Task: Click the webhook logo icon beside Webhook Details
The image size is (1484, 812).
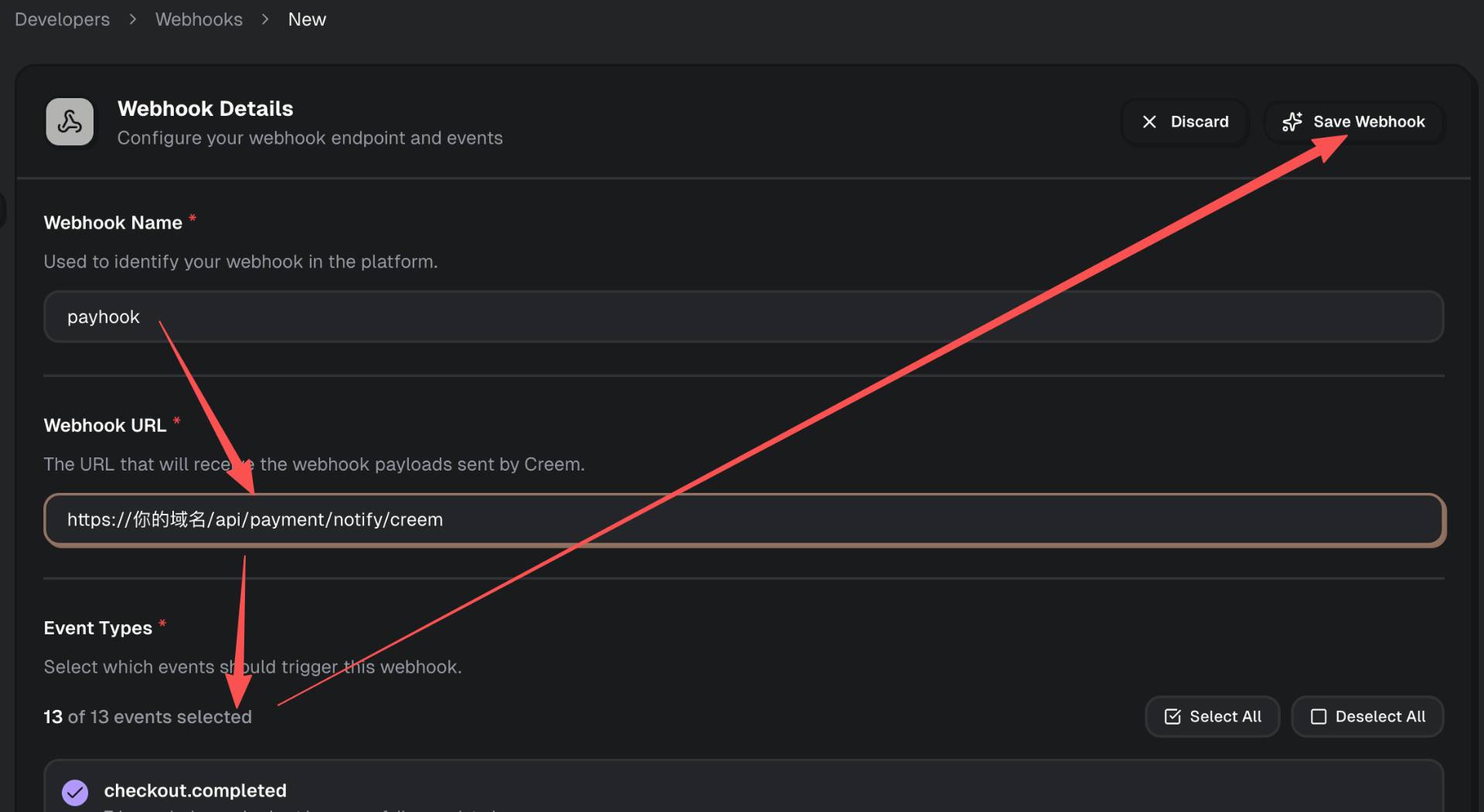Action: pos(70,122)
